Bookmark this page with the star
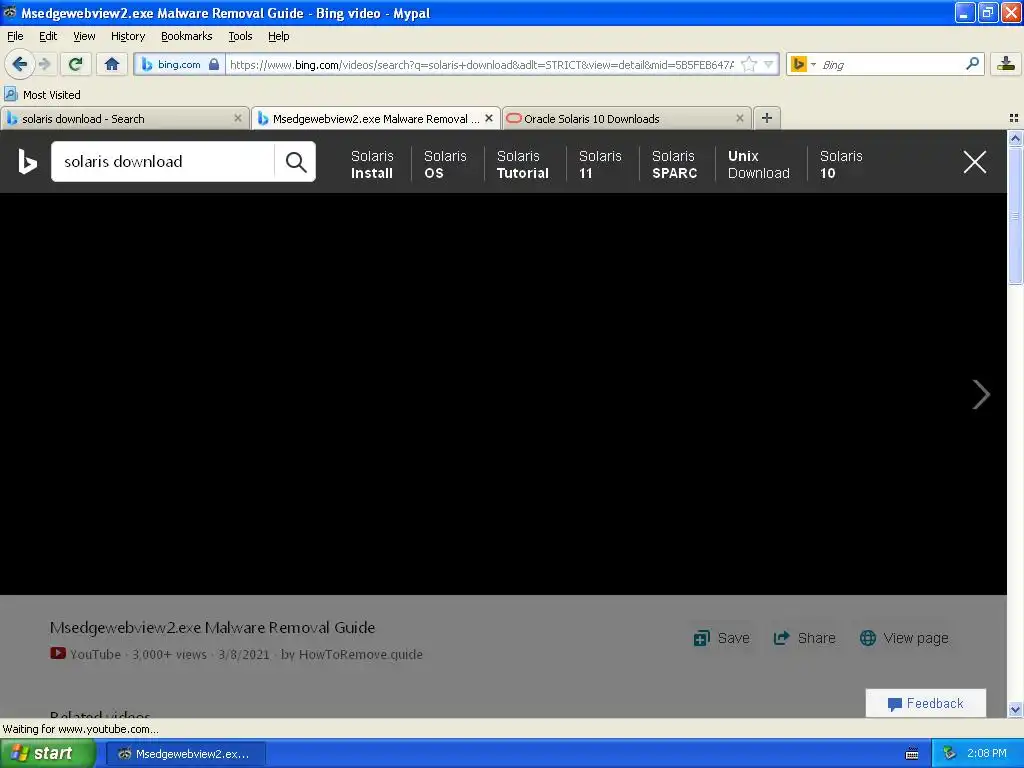The height and width of the screenshot is (768, 1024). tap(749, 64)
